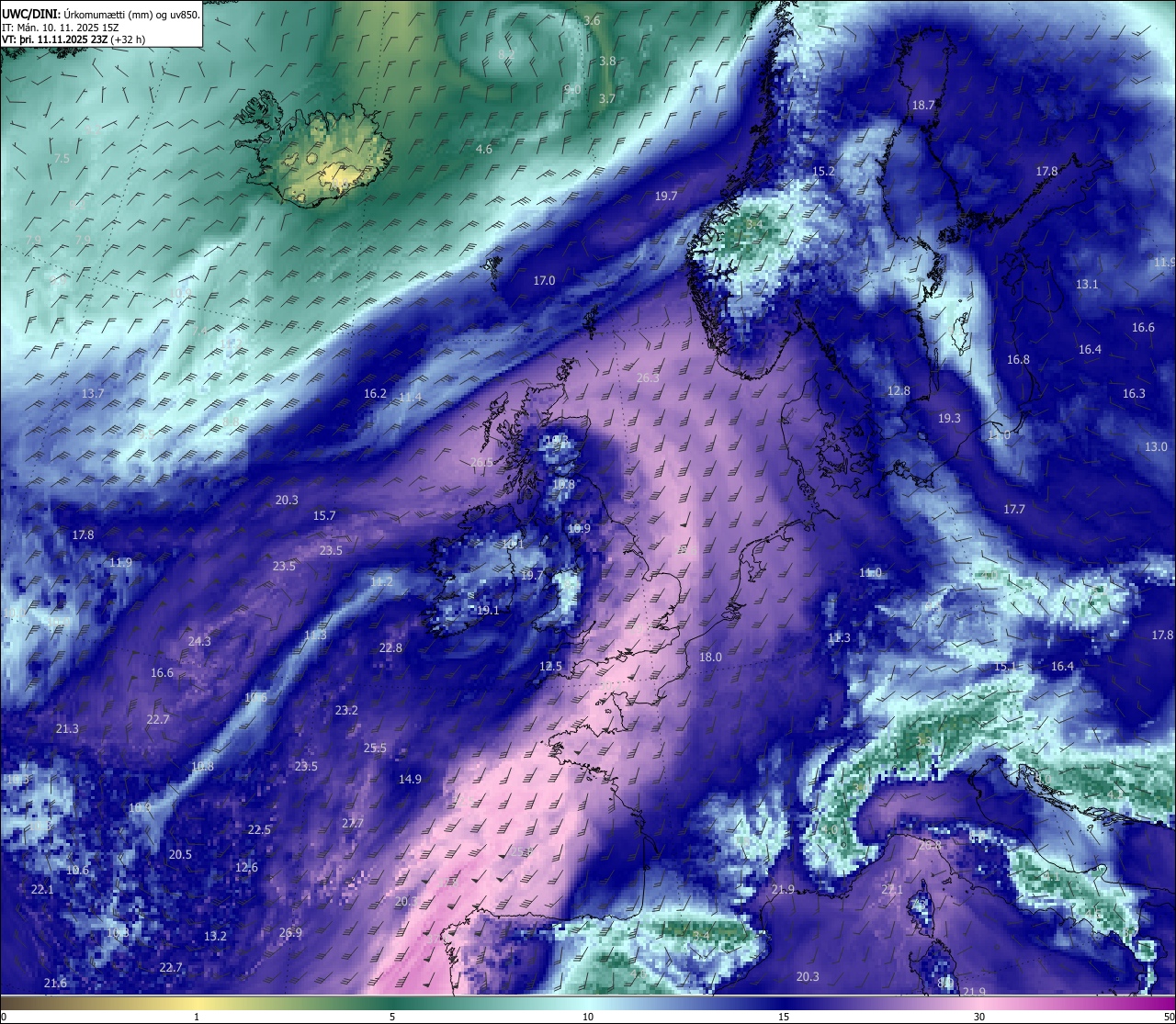Click the map value '4.6'

click(484, 149)
